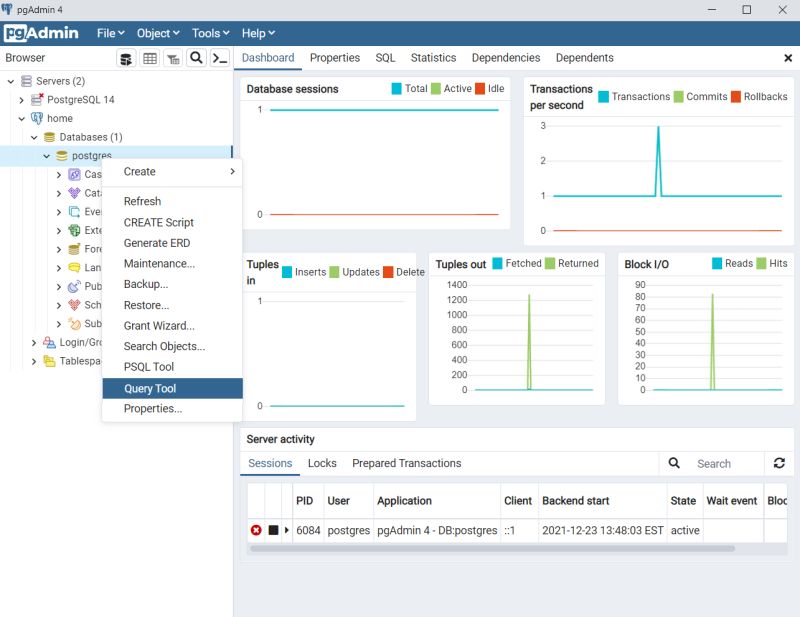Click the Query Tool toolbar icon in Browser

[x=126, y=58]
